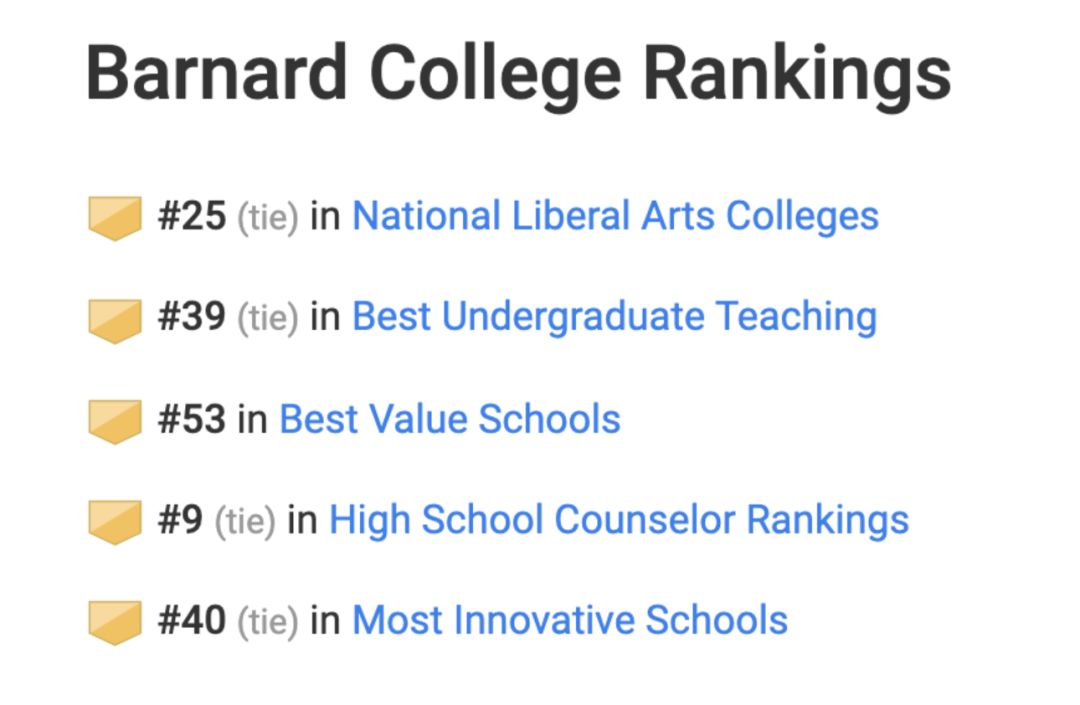Click the #39 rank number
Image resolution: width=1080 pixels, height=705 pixels.
191,317
